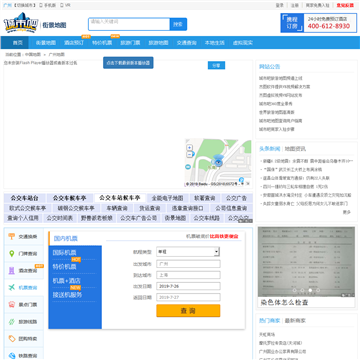The height and width of the screenshot is (360, 360).
Task: Click the blue 搜索 search button
Action: point(178,24)
